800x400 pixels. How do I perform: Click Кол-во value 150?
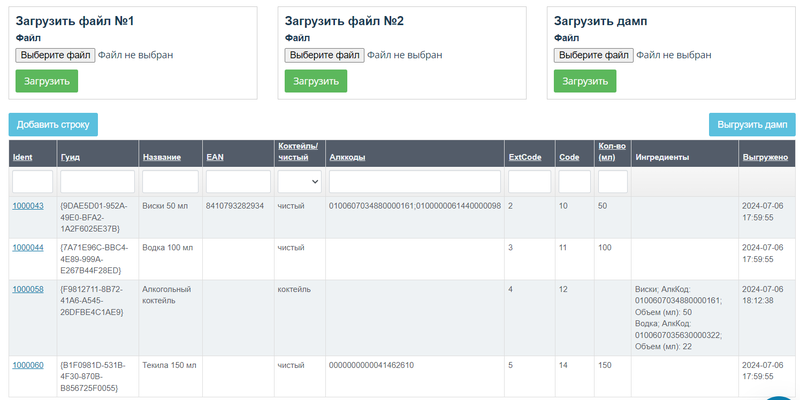coord(604,365)
